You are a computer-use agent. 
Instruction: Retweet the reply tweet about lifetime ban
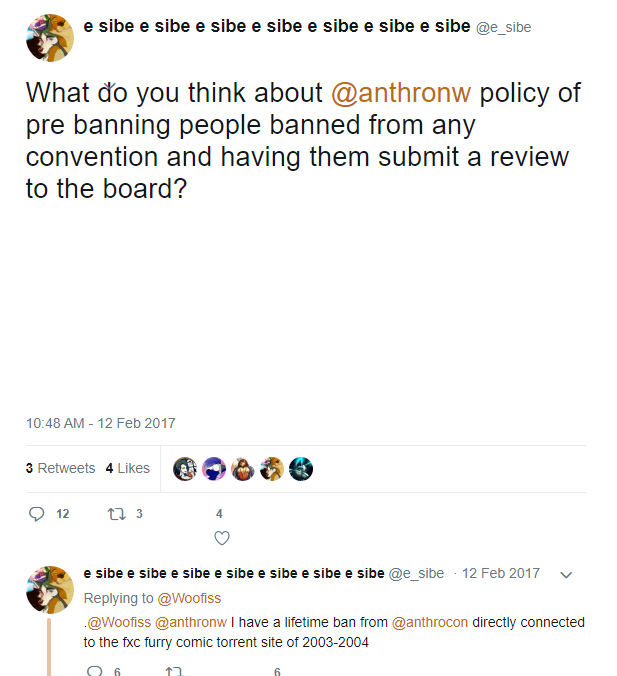click(x=174, y=671)
